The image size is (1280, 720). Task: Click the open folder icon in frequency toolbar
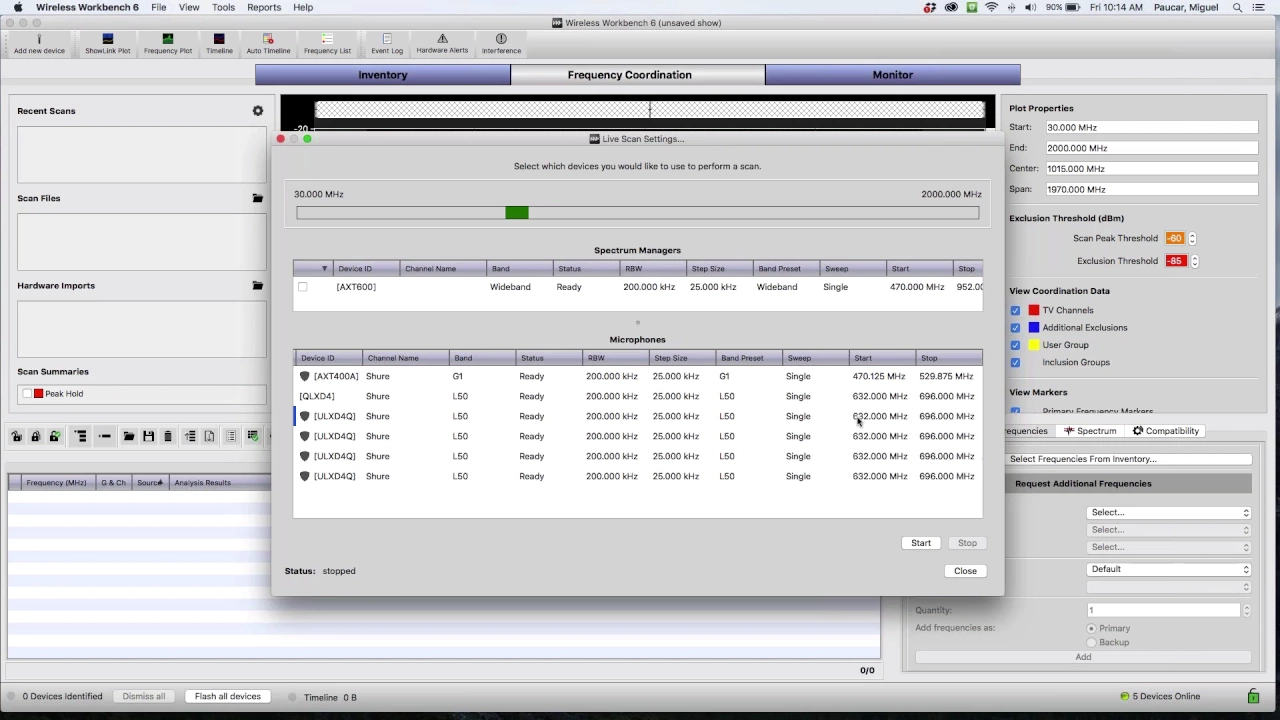[129, 436]
